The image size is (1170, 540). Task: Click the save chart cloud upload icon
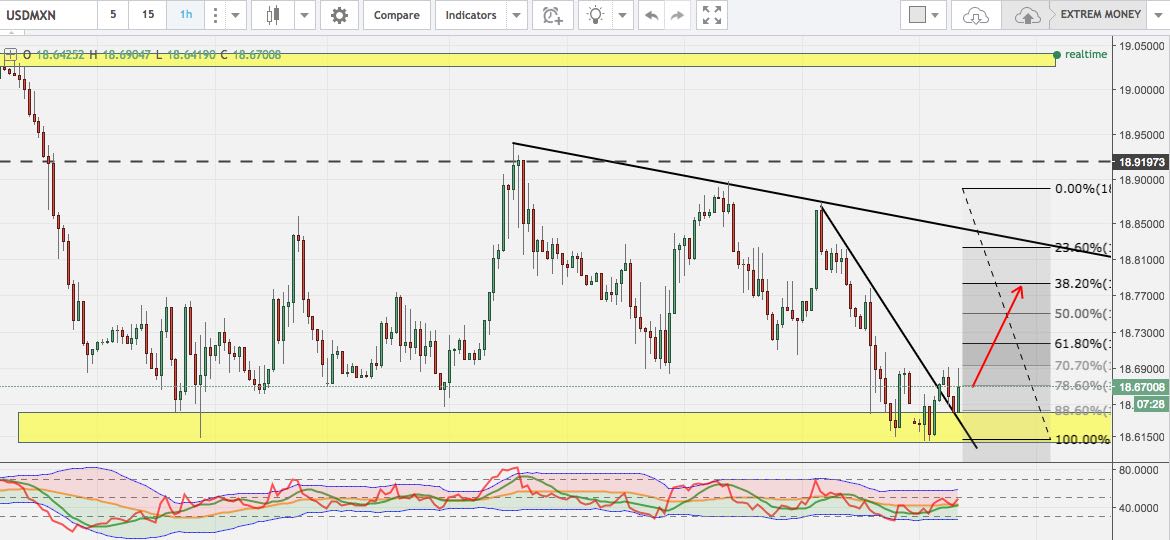click(x=1027, y=15)
